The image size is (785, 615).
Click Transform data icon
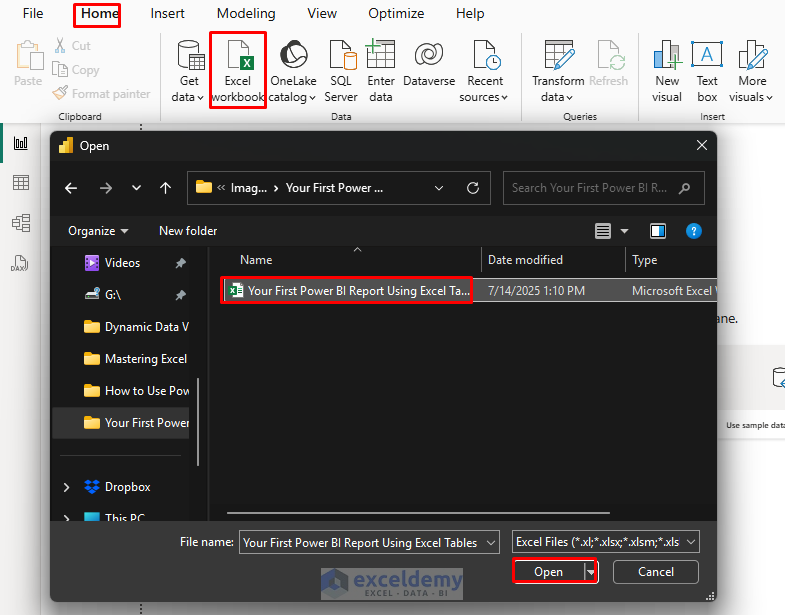[559, 55]
